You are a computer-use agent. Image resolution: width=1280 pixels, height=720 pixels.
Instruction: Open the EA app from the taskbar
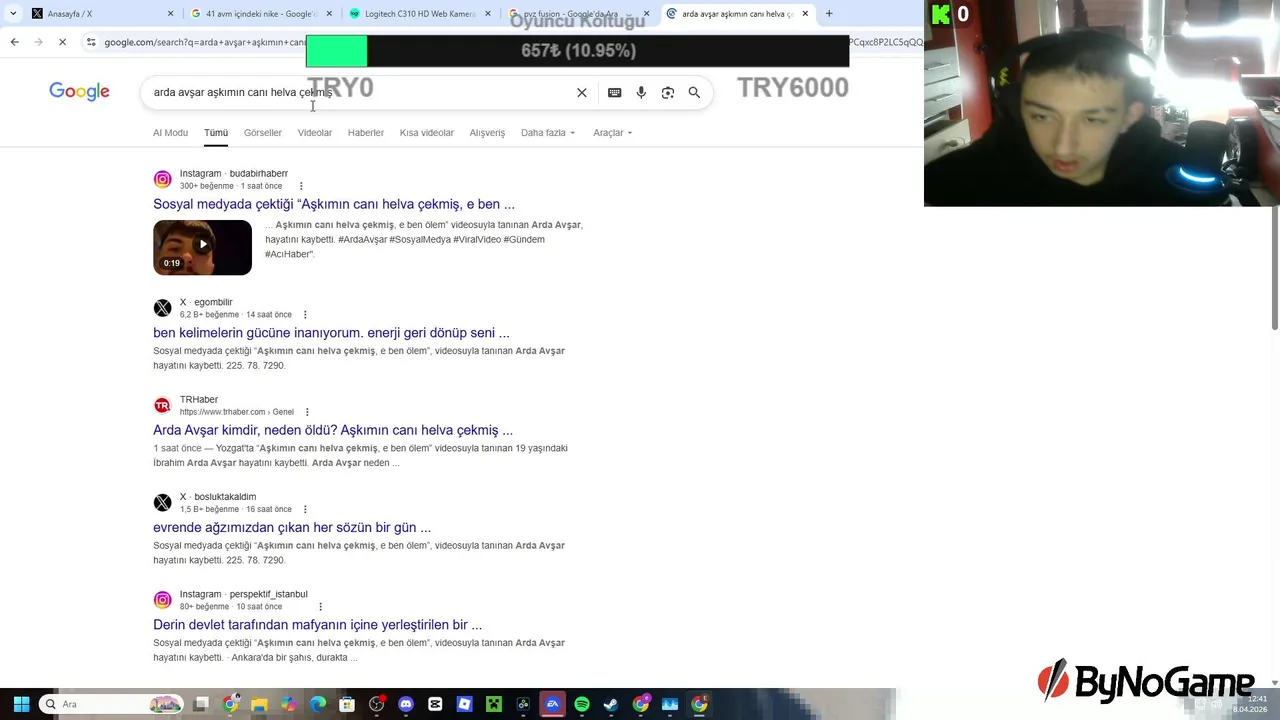coord(552,704)
